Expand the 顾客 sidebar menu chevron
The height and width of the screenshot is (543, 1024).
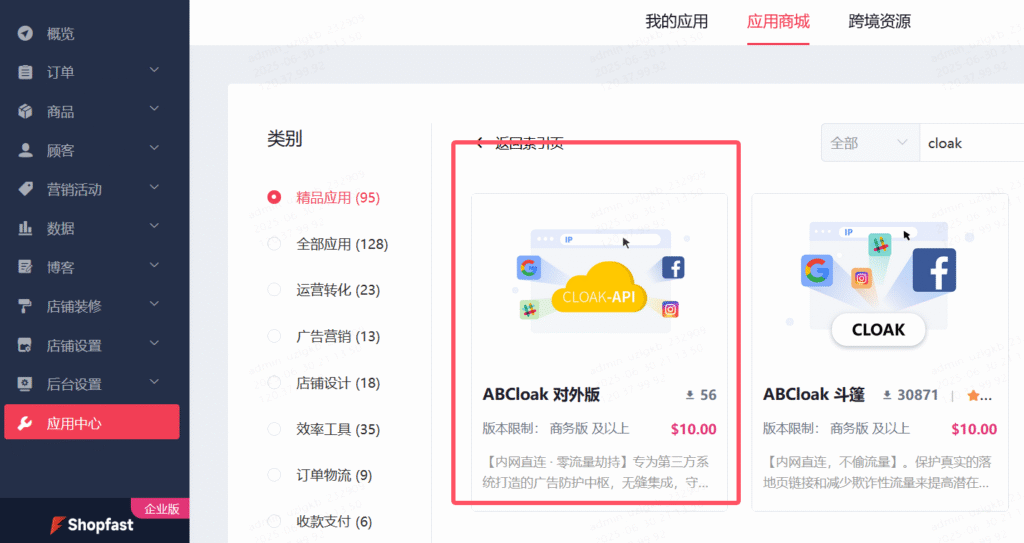tap(154, 148)
